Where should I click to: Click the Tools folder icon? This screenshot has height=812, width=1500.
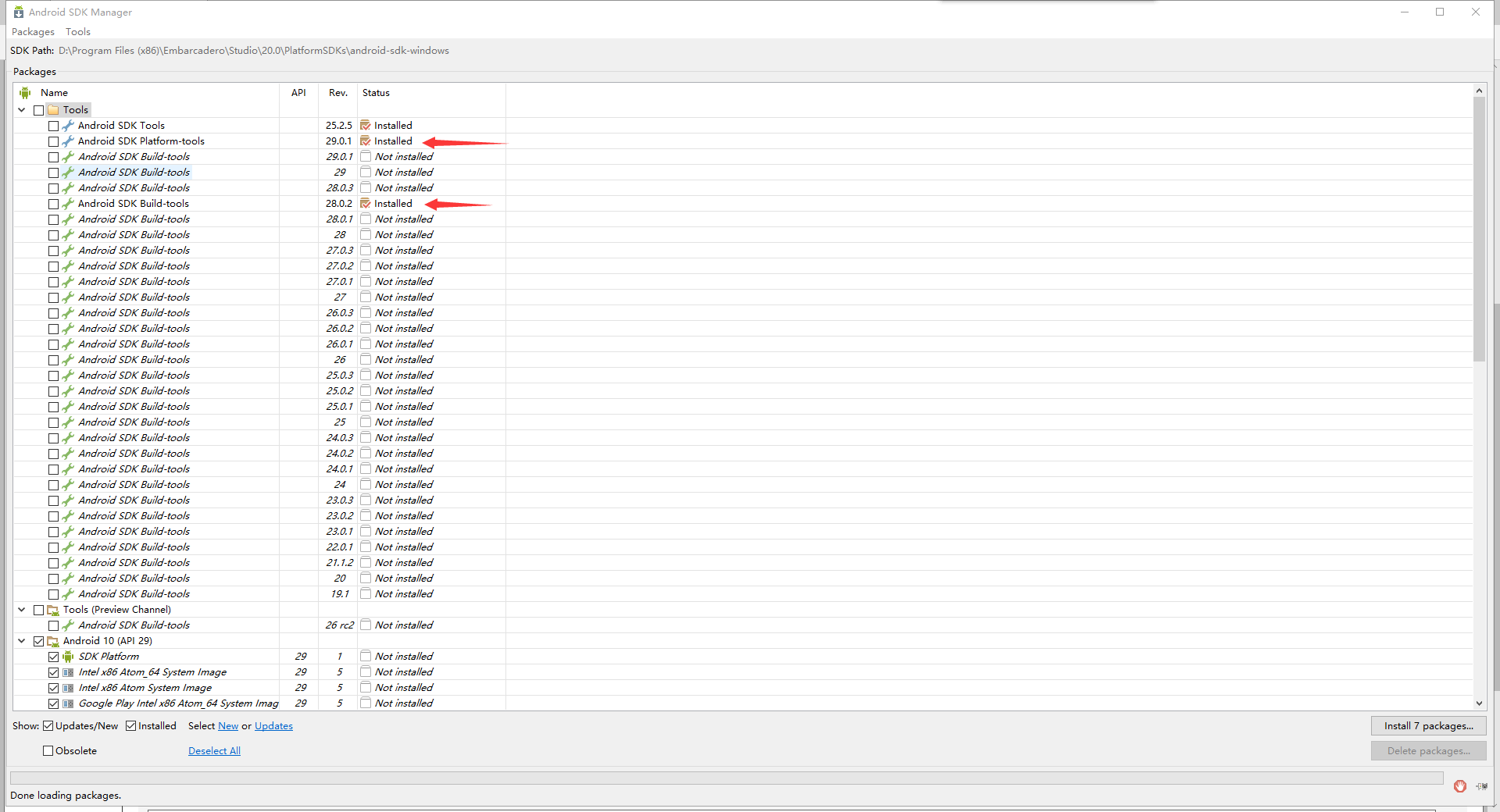click(x=53, y=110)
